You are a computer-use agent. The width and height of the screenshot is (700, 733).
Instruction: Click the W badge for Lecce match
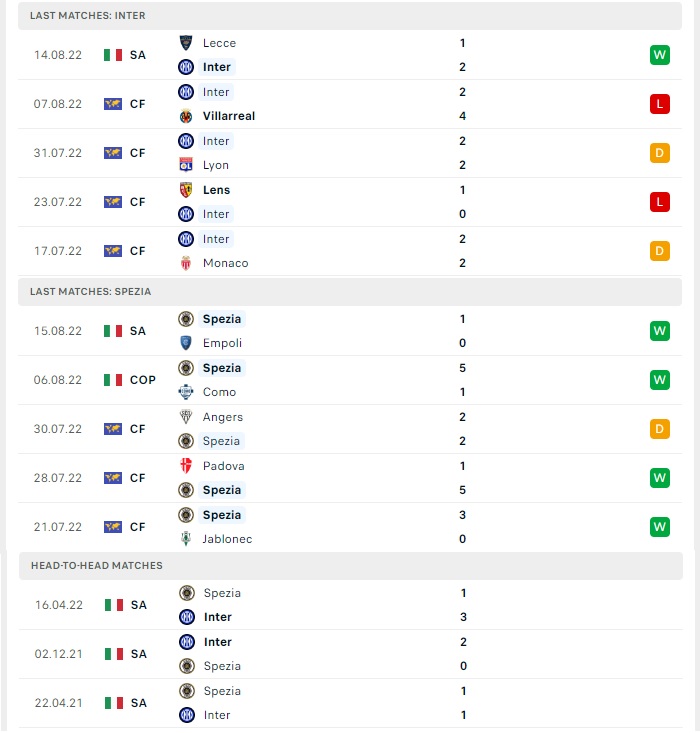(659, 55)
